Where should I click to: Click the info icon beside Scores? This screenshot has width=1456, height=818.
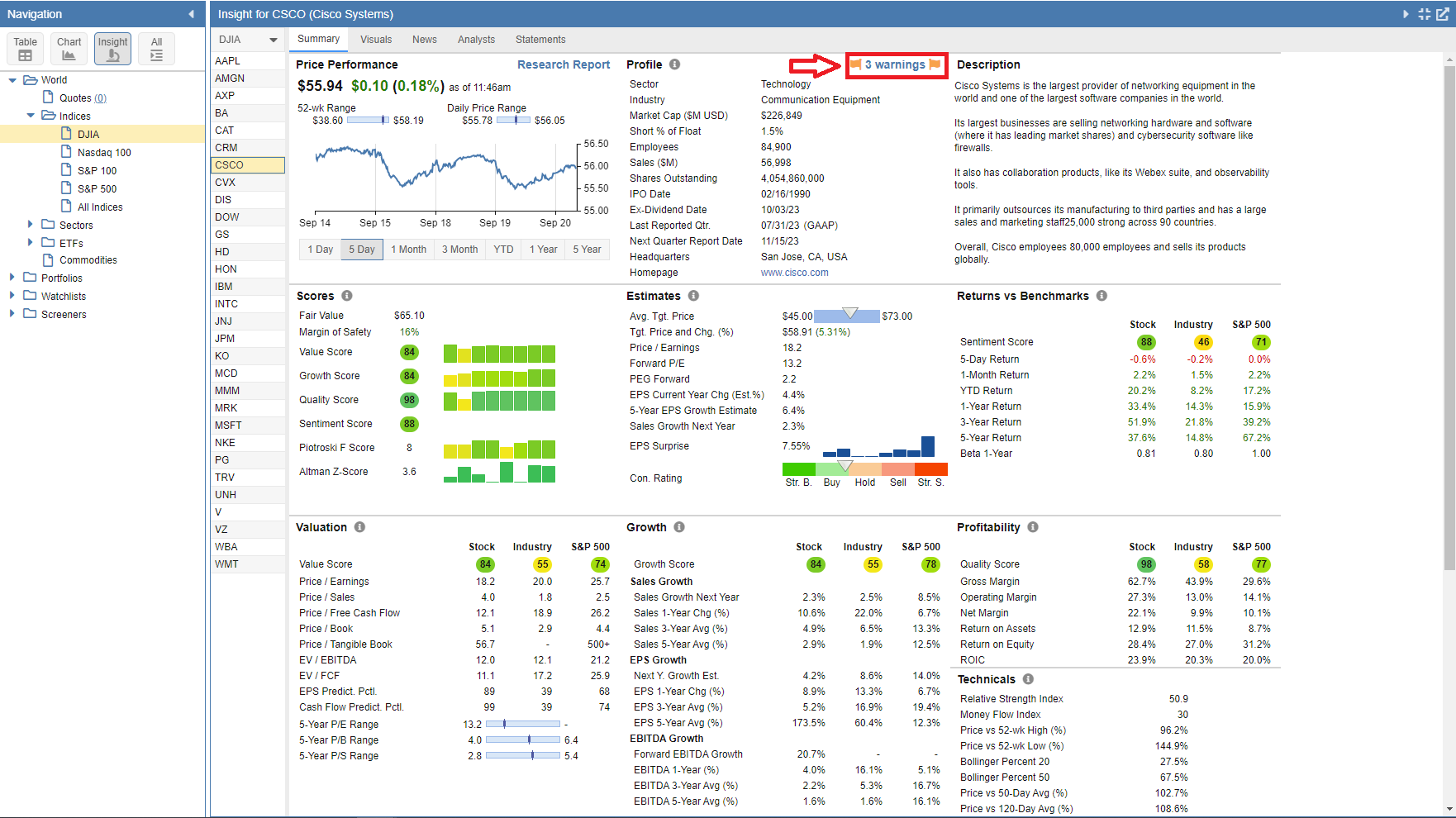click(x=347, y=296)
